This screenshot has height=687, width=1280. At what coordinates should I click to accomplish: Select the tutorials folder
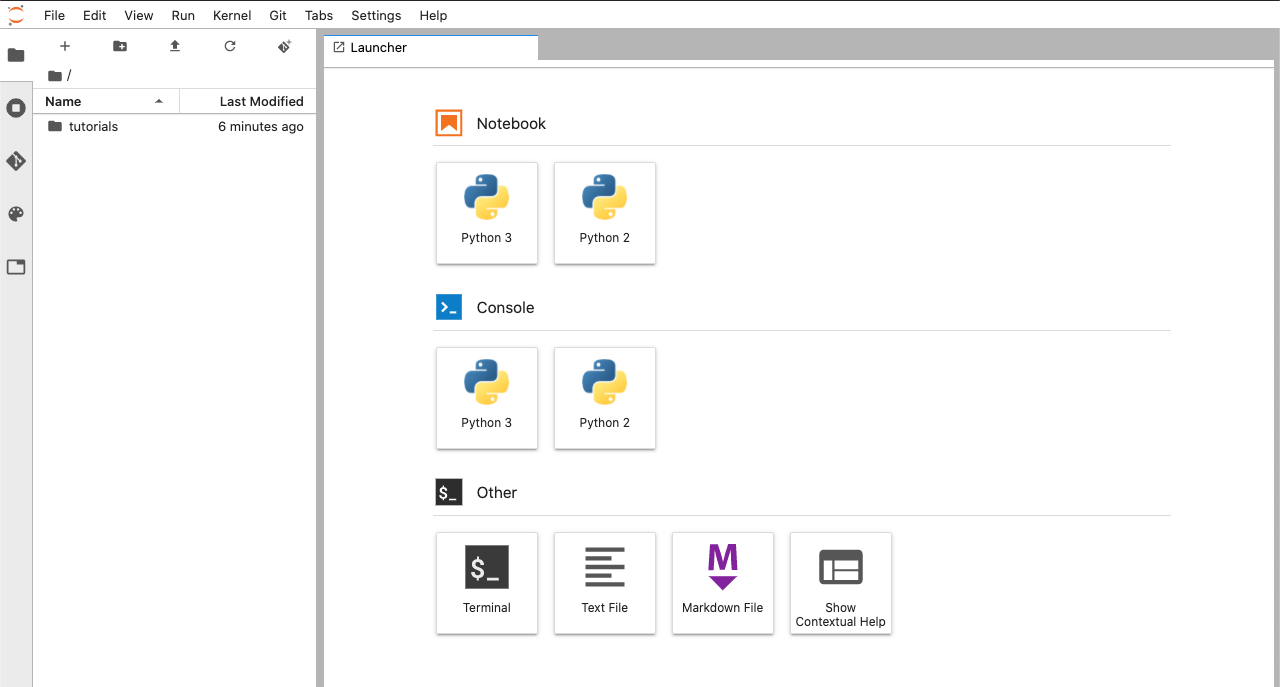(x=175, y=127)
